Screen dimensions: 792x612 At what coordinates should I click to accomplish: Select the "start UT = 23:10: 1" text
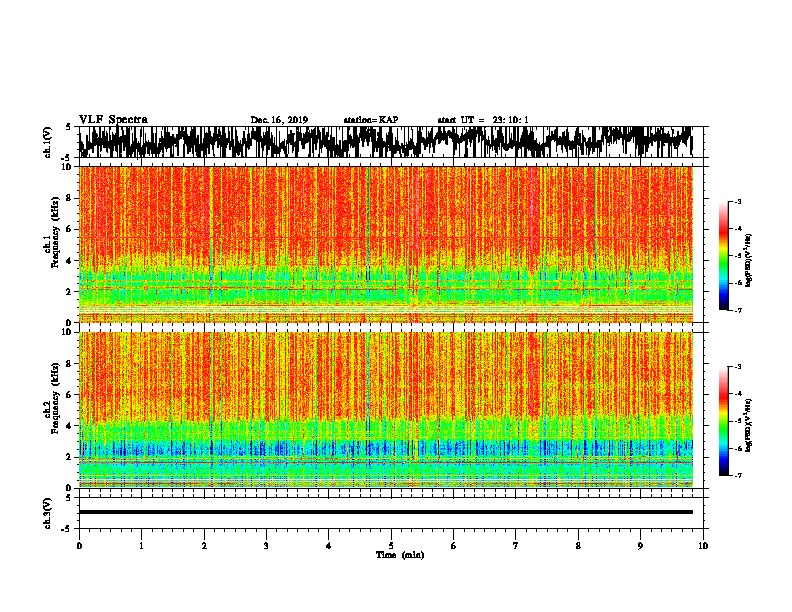coord(483,120)
